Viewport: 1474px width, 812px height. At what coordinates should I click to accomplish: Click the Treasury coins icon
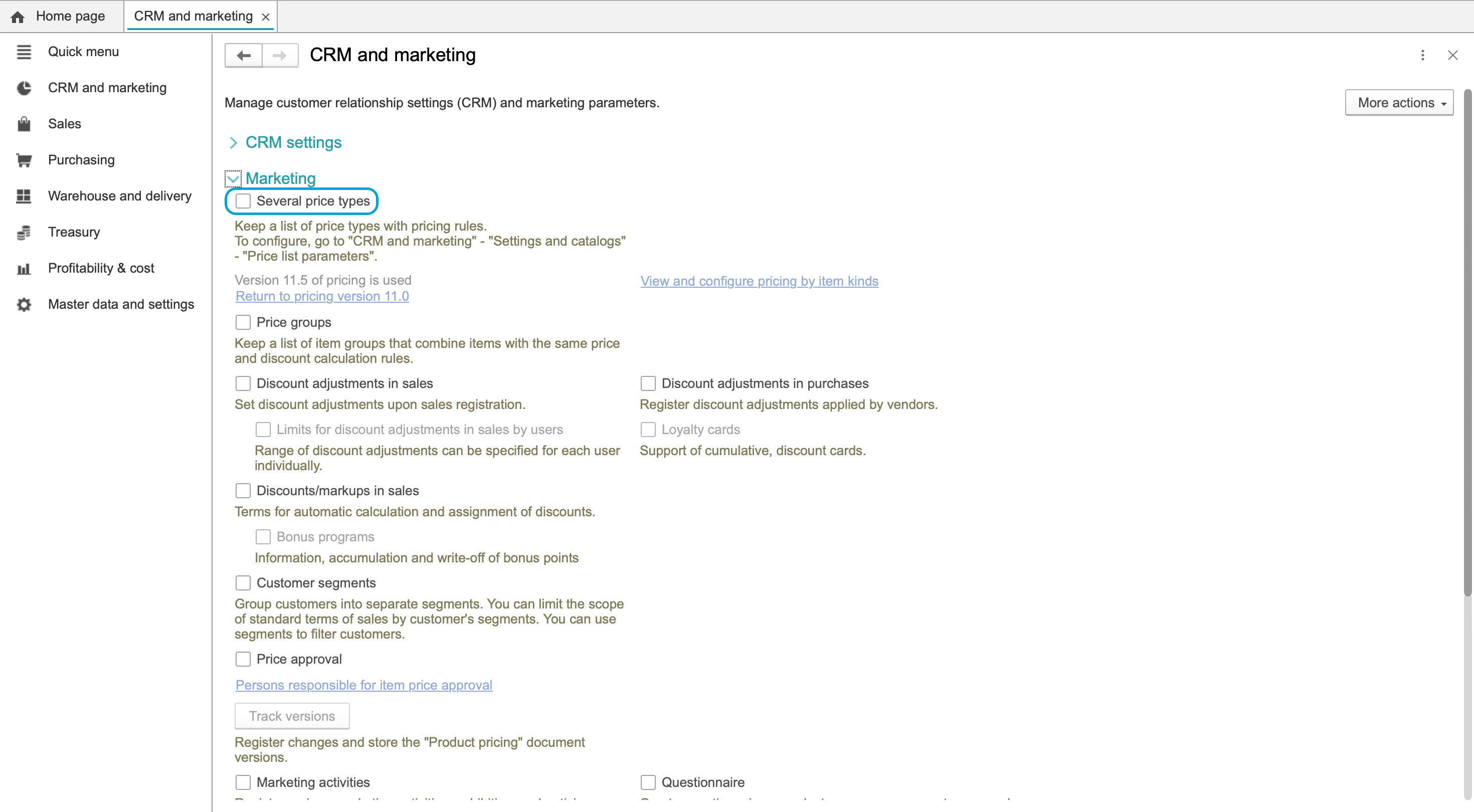pyautogui.click(x=24, y=233)
